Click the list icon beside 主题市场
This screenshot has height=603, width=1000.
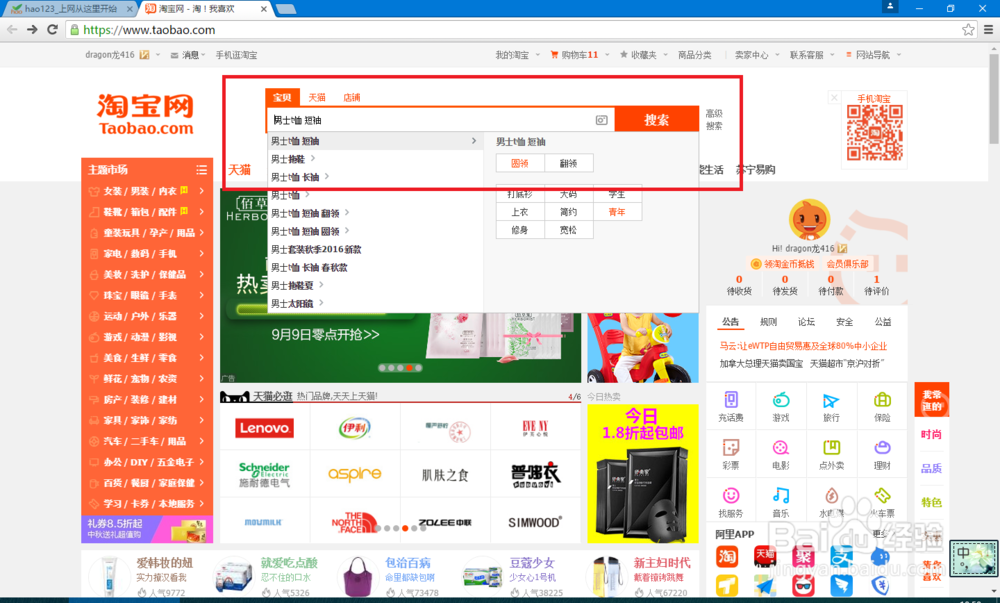pyautogui.click(x=202, y=170)
